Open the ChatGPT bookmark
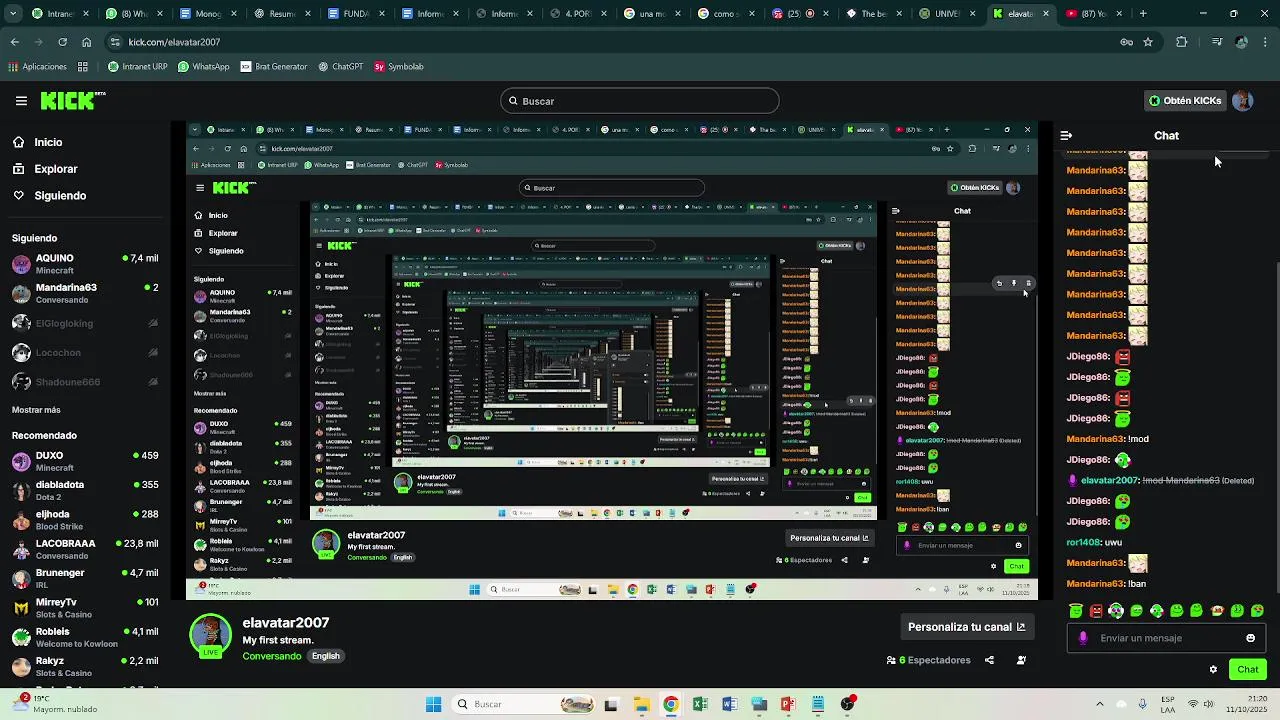The width and height of the screenshot is (1280, 720). click(x=341, y=67)
